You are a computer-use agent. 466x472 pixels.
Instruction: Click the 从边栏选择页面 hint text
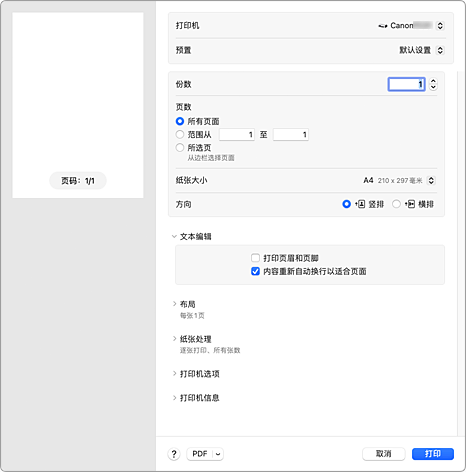(x=211, y=158)
